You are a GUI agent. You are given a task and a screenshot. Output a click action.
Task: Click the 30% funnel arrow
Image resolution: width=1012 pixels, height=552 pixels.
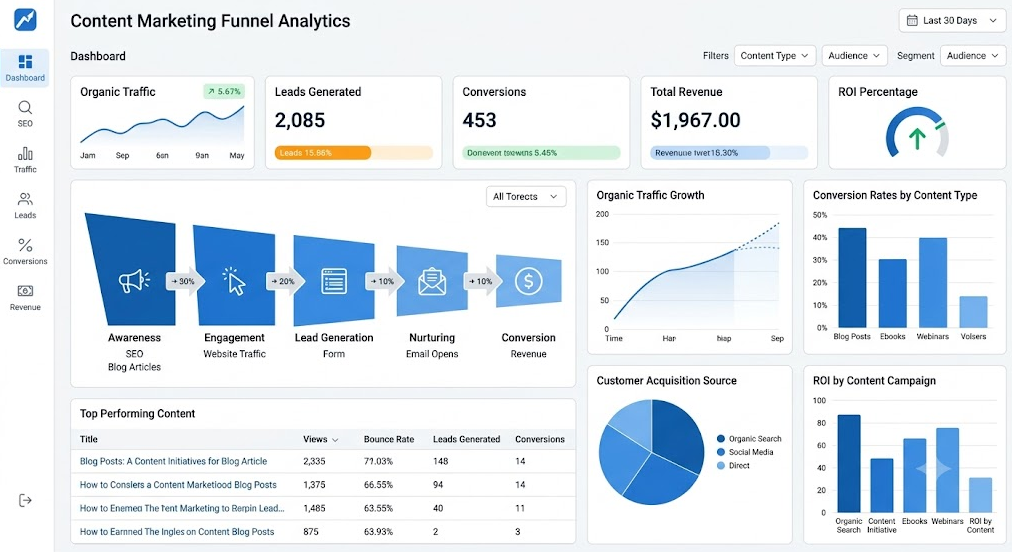(184, 281)
